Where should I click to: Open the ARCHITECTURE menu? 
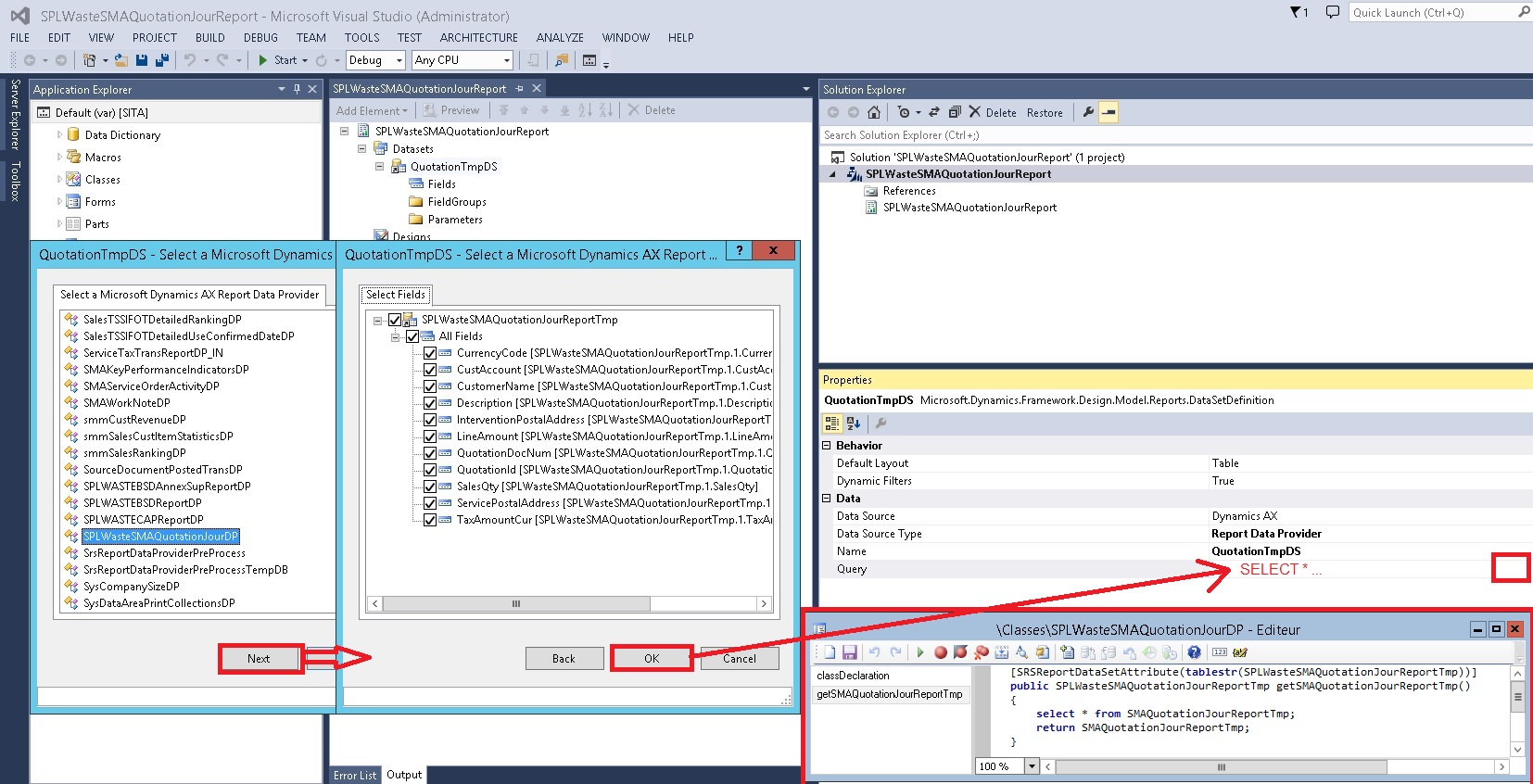(x=479, y=38)
